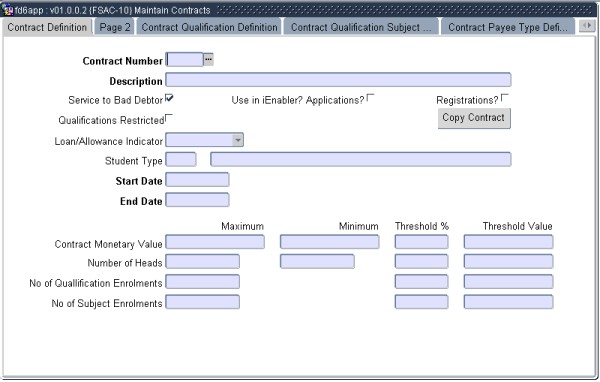Click the Contract Monetary Value Maximum field
The image size is (600, 382).
coord(215,242)
